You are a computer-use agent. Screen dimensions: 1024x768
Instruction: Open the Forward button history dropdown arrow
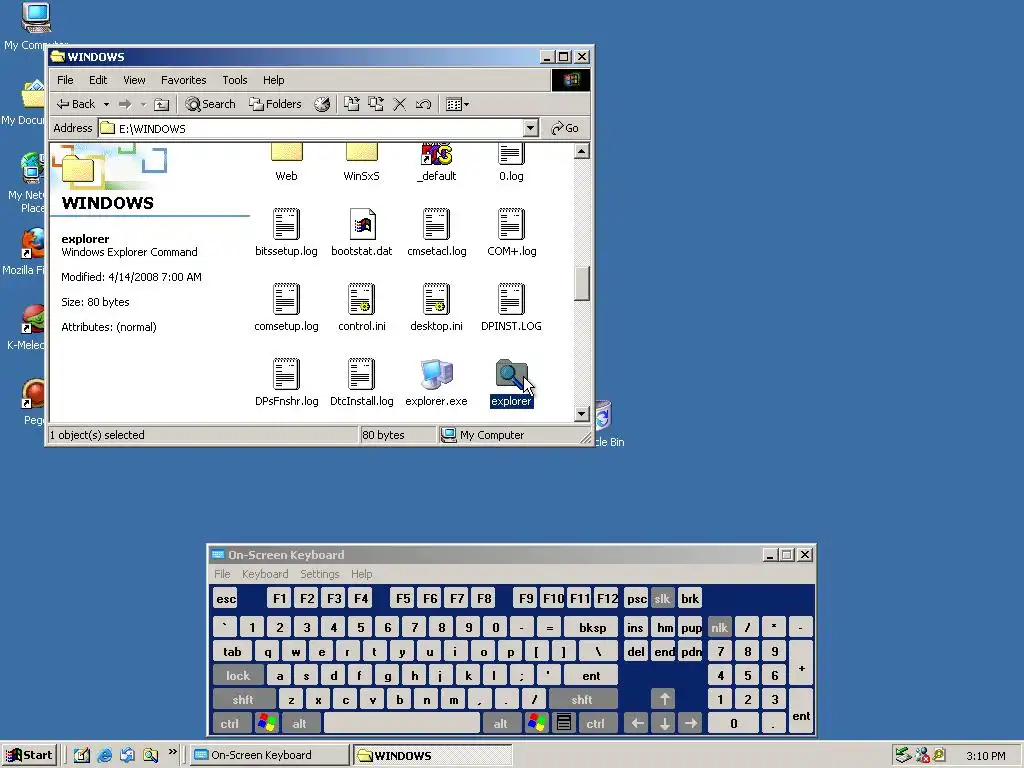pyautogui.click(x=143, y=104)
